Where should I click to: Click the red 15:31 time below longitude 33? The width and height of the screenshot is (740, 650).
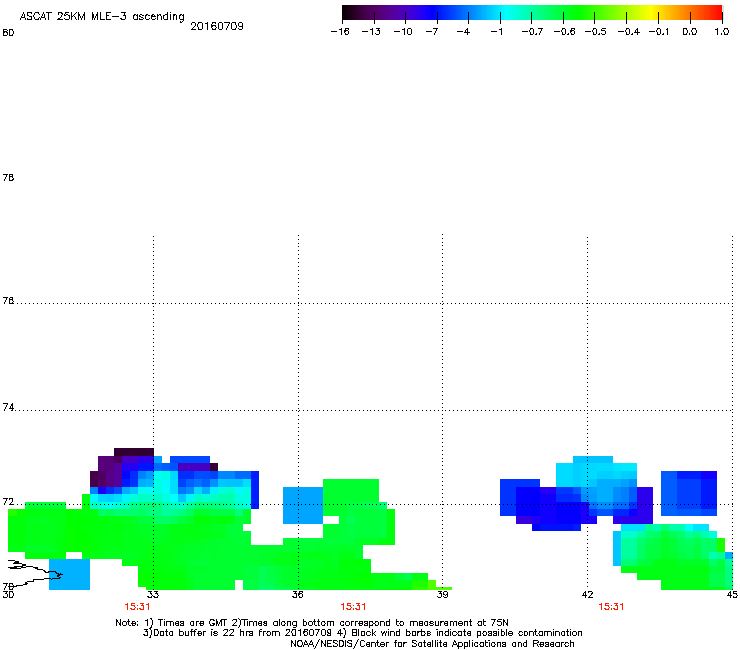137,607
